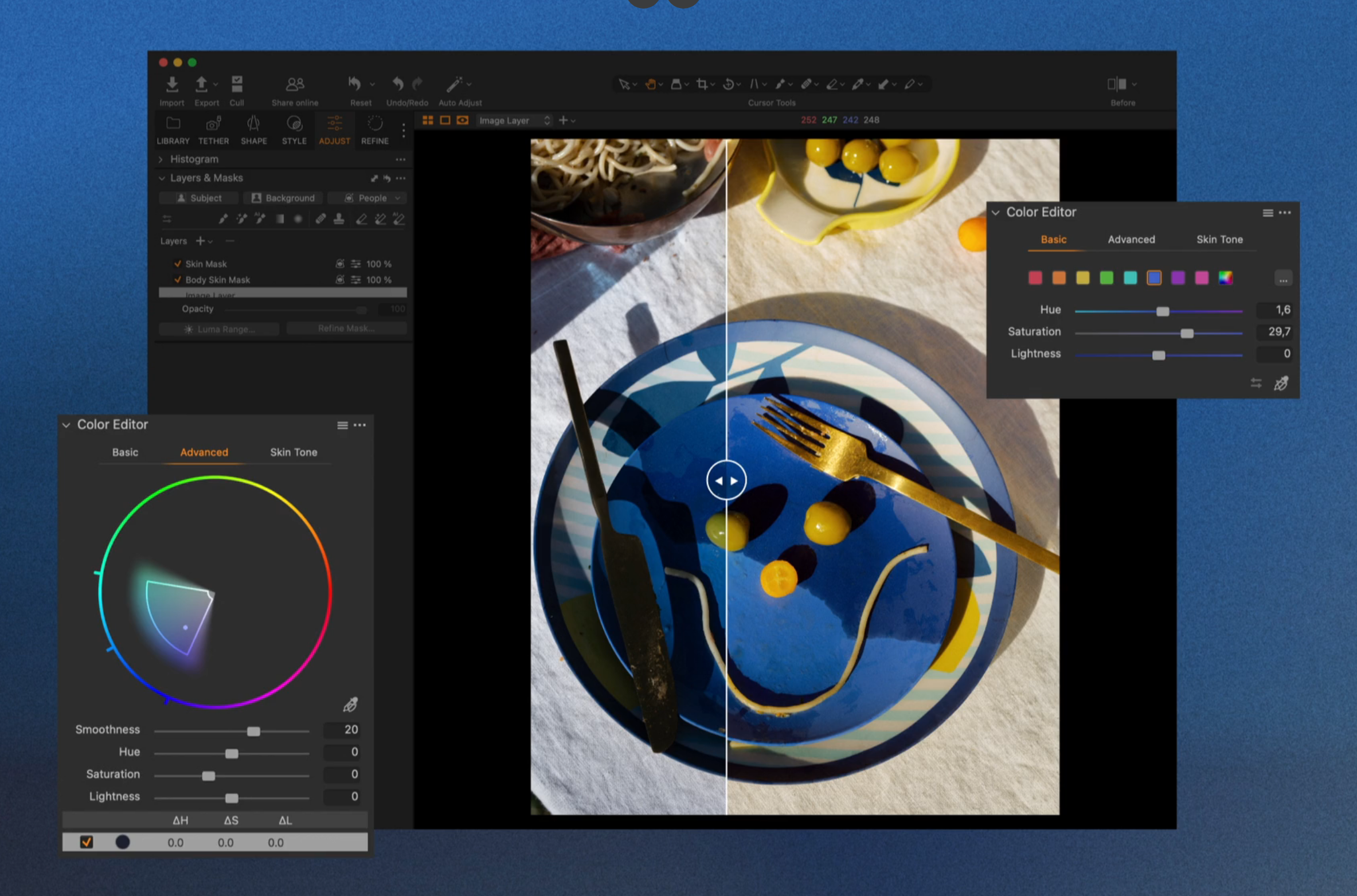
Task: Click the Subject mask button
Action: [x=199, y=198]
